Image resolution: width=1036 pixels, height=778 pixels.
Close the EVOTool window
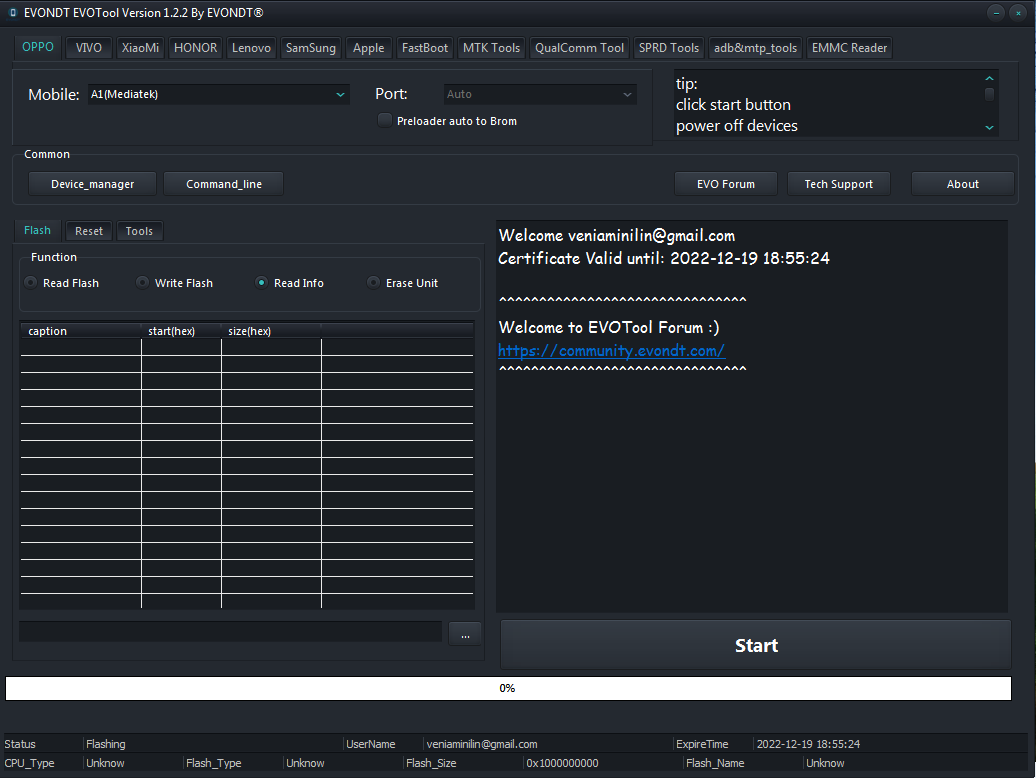click(x=1018, y=13)
